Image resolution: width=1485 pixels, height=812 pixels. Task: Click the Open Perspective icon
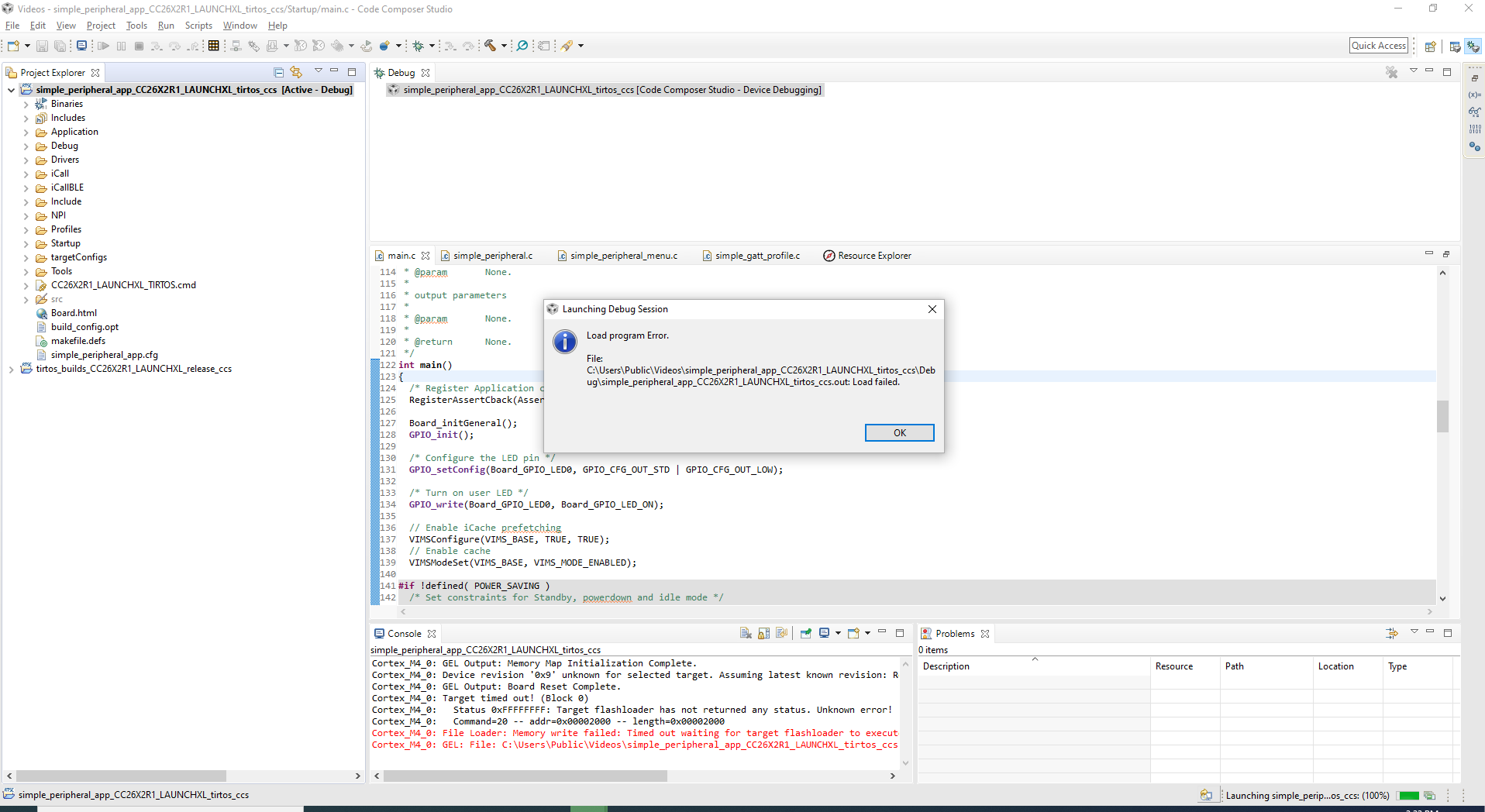point(1431,46)
